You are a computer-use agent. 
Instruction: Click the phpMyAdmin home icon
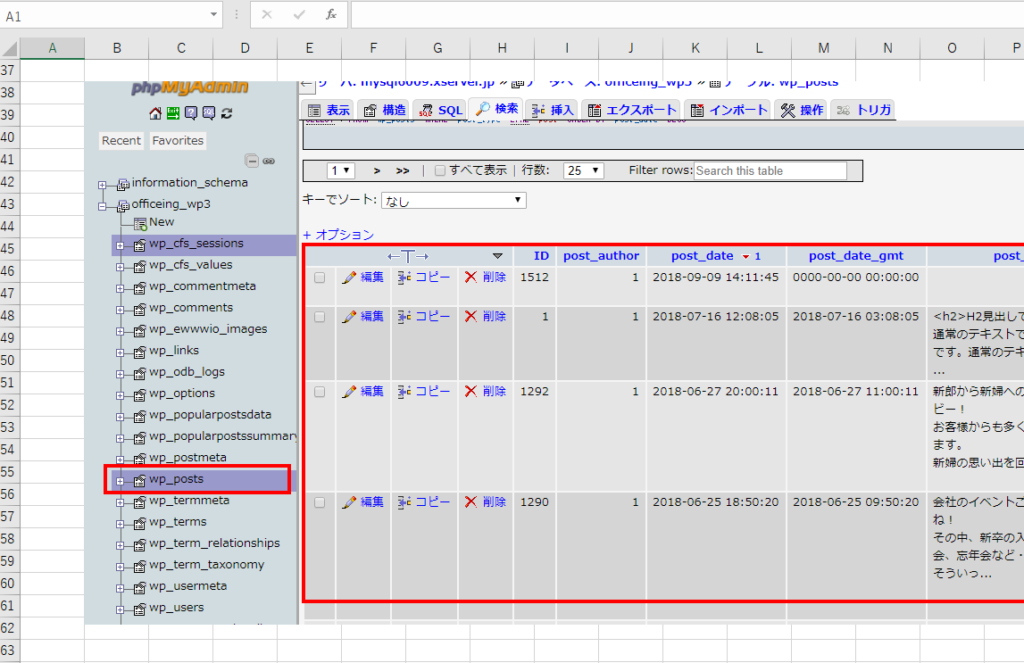point(155,113)
